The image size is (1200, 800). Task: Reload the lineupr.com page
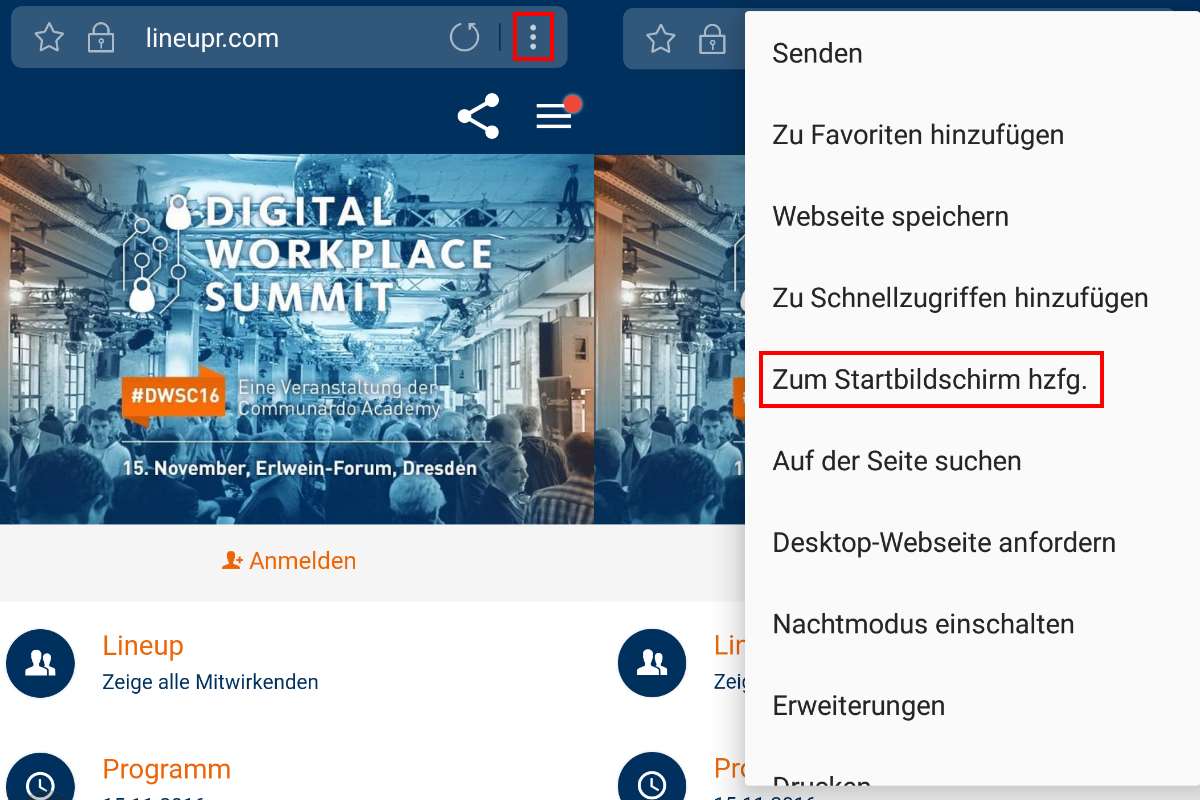(x=464, y=37)
